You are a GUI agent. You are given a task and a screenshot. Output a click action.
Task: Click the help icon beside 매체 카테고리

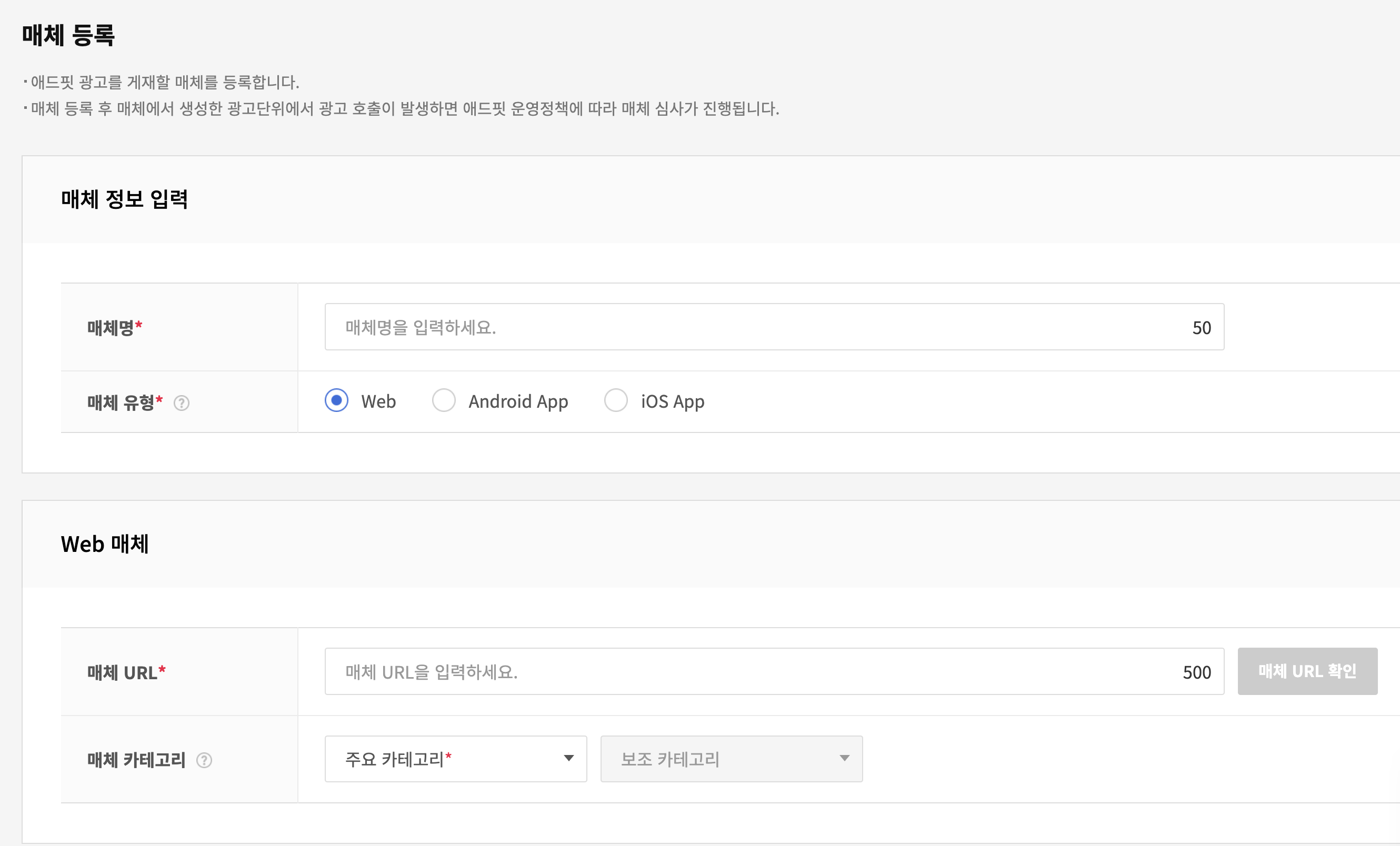click(x=204, y=760)
